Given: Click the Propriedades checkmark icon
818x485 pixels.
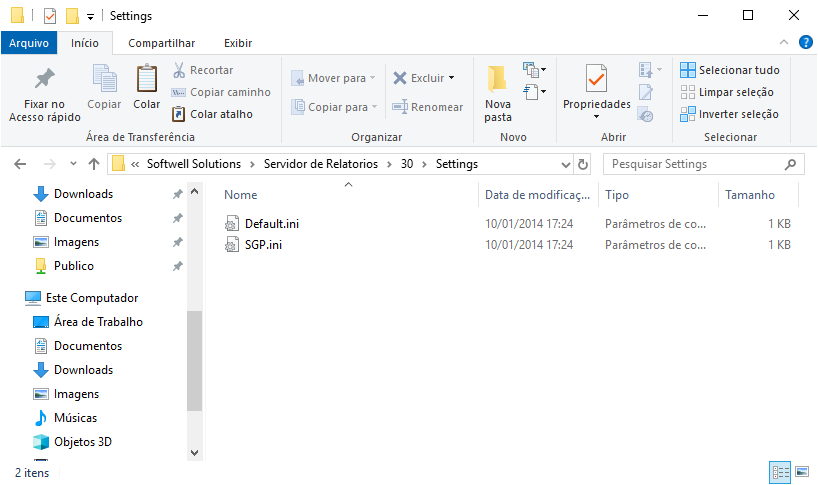Looking at the screenshot, I should point(596,79).
